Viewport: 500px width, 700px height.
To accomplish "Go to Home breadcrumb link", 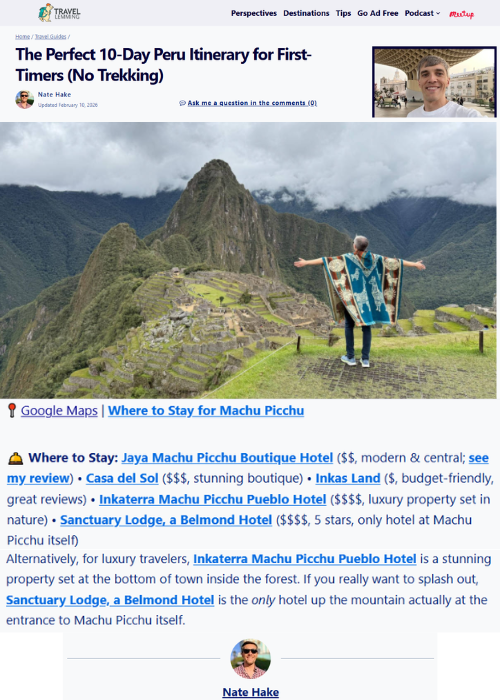I will coord(22,37).
